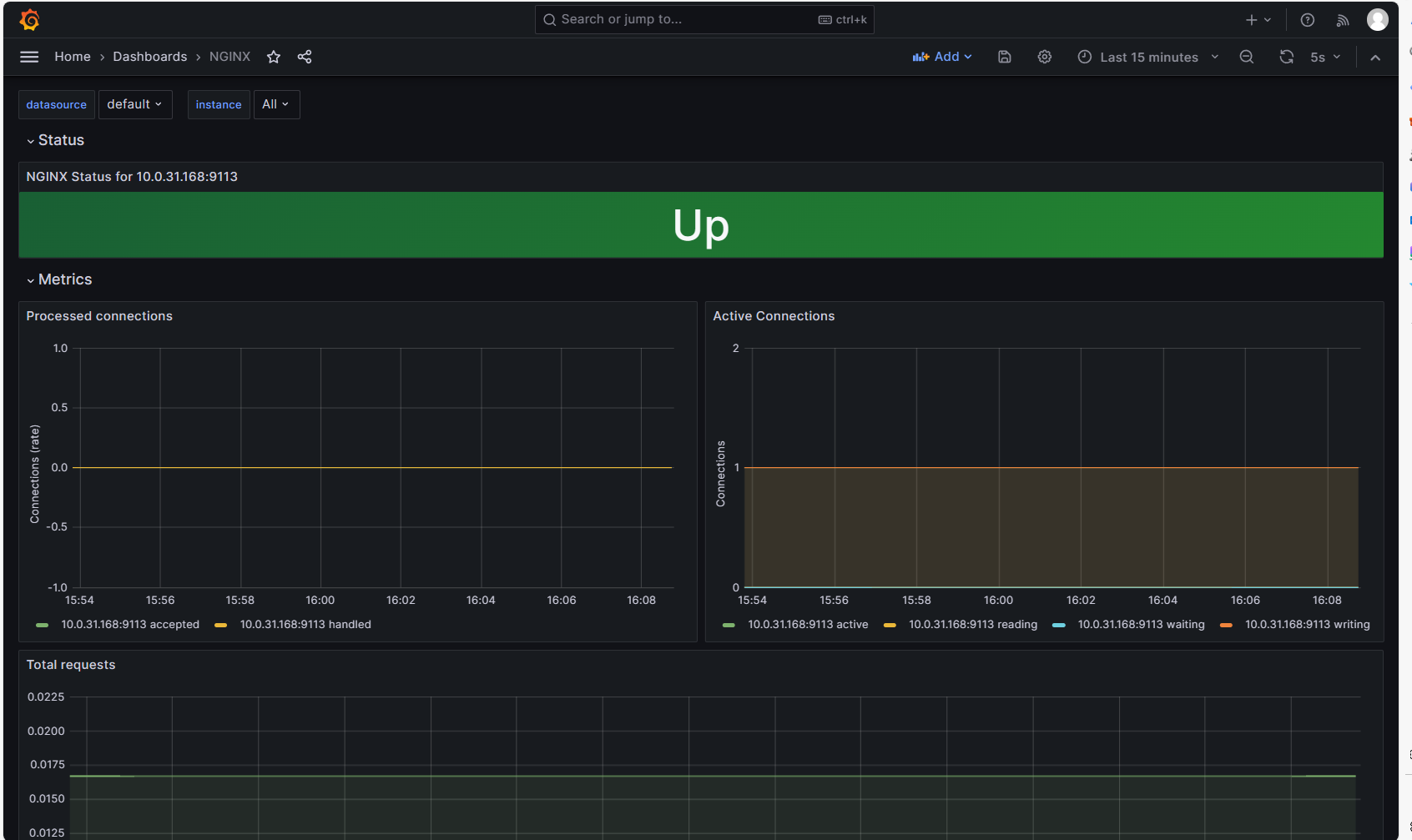Screen dimensions: 1412x840
Task: Open the help menu
Action: tap(1308, 20)
